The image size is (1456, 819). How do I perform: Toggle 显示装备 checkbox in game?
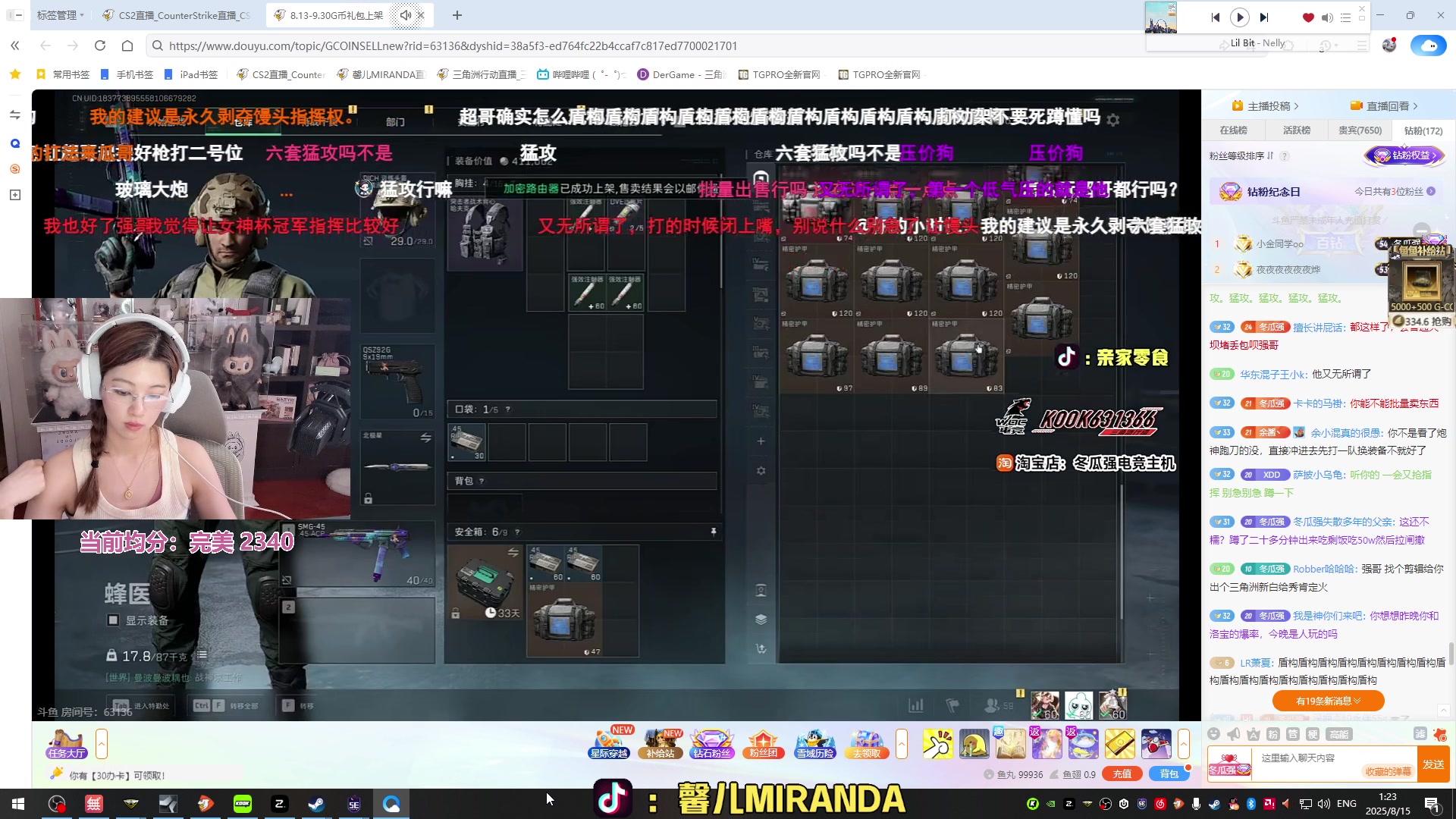point(113,620)
